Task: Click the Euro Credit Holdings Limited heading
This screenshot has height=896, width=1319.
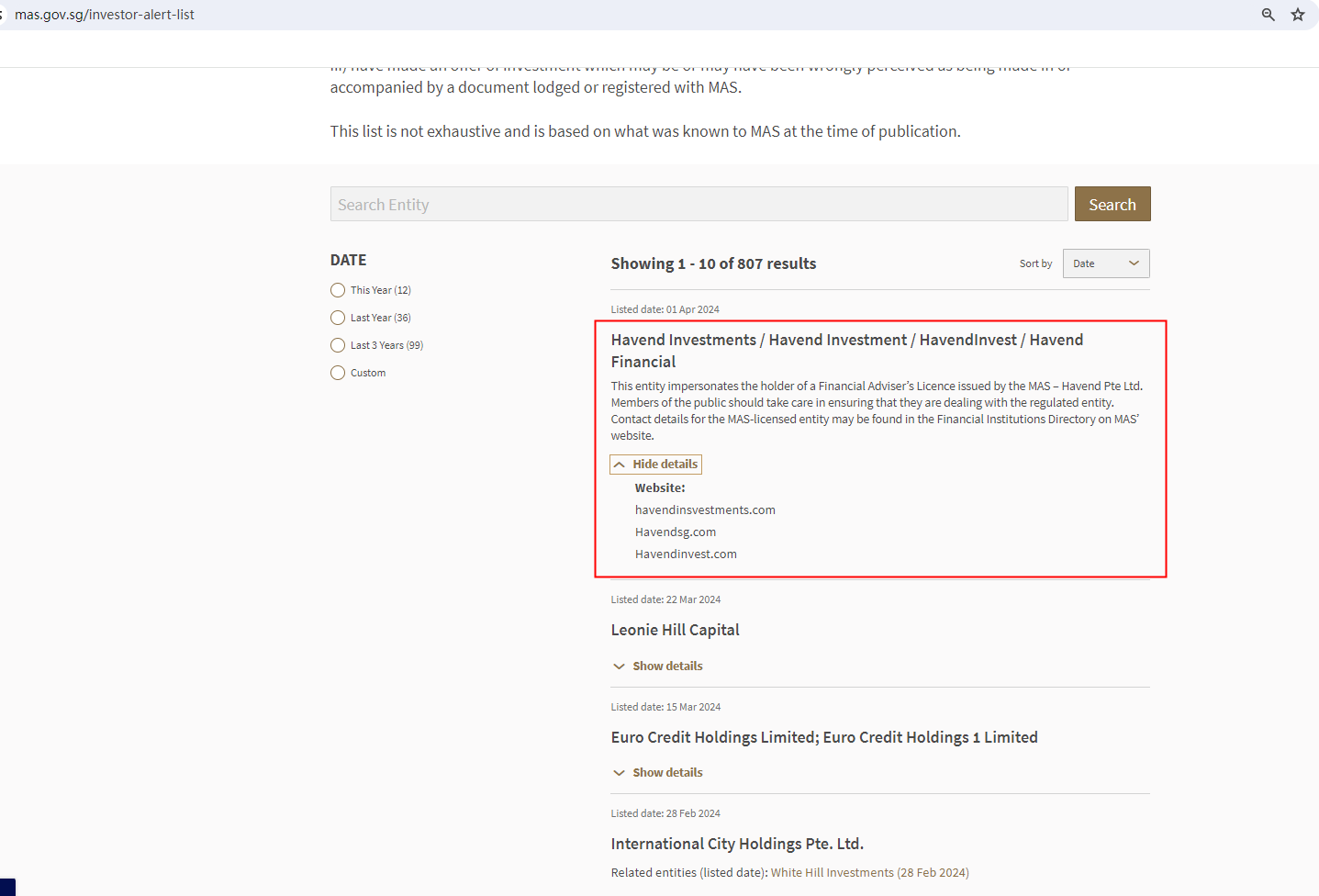Action: (x=823, y=737)
